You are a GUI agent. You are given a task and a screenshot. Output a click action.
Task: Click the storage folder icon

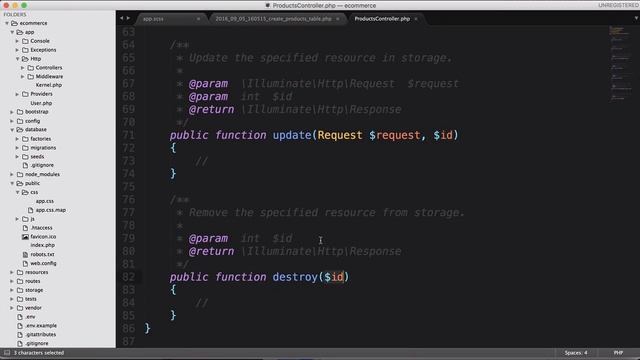(20, 290)
